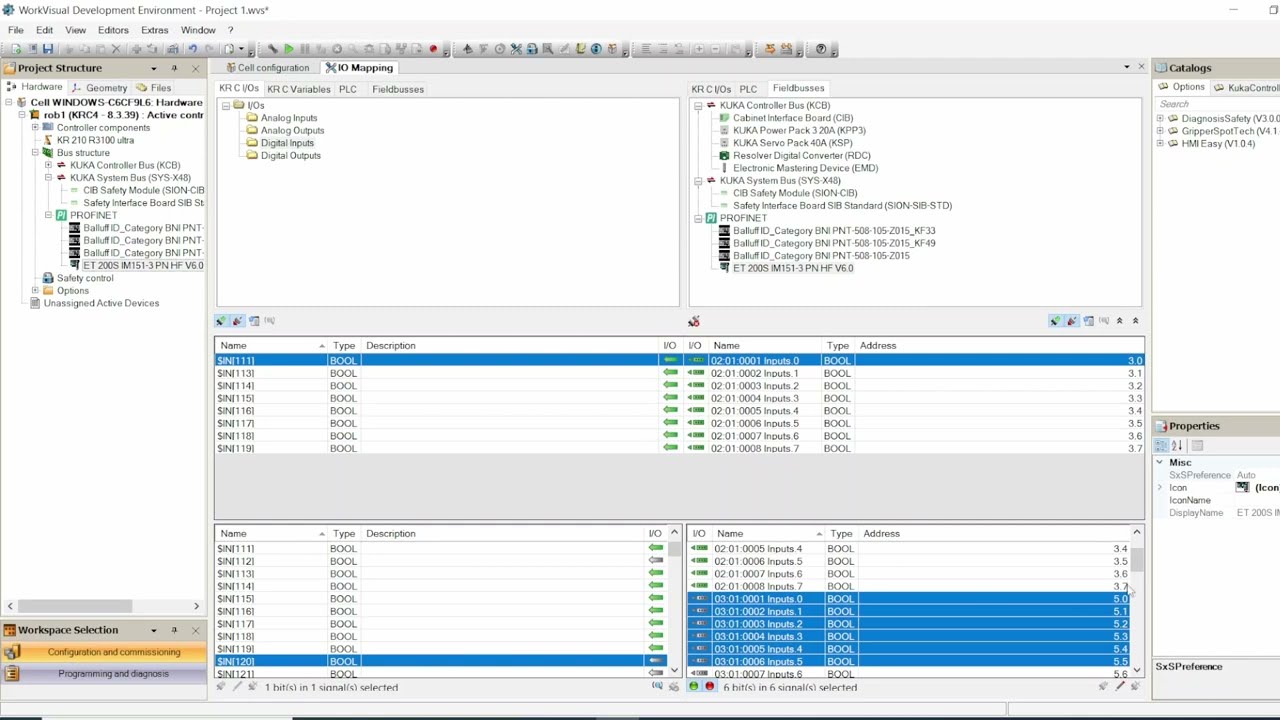Image resolution: width=1280 pixels, height=720 pixels.
Task: Click the categorized sort icon in Properties
Action: (x=1161, y=446)
